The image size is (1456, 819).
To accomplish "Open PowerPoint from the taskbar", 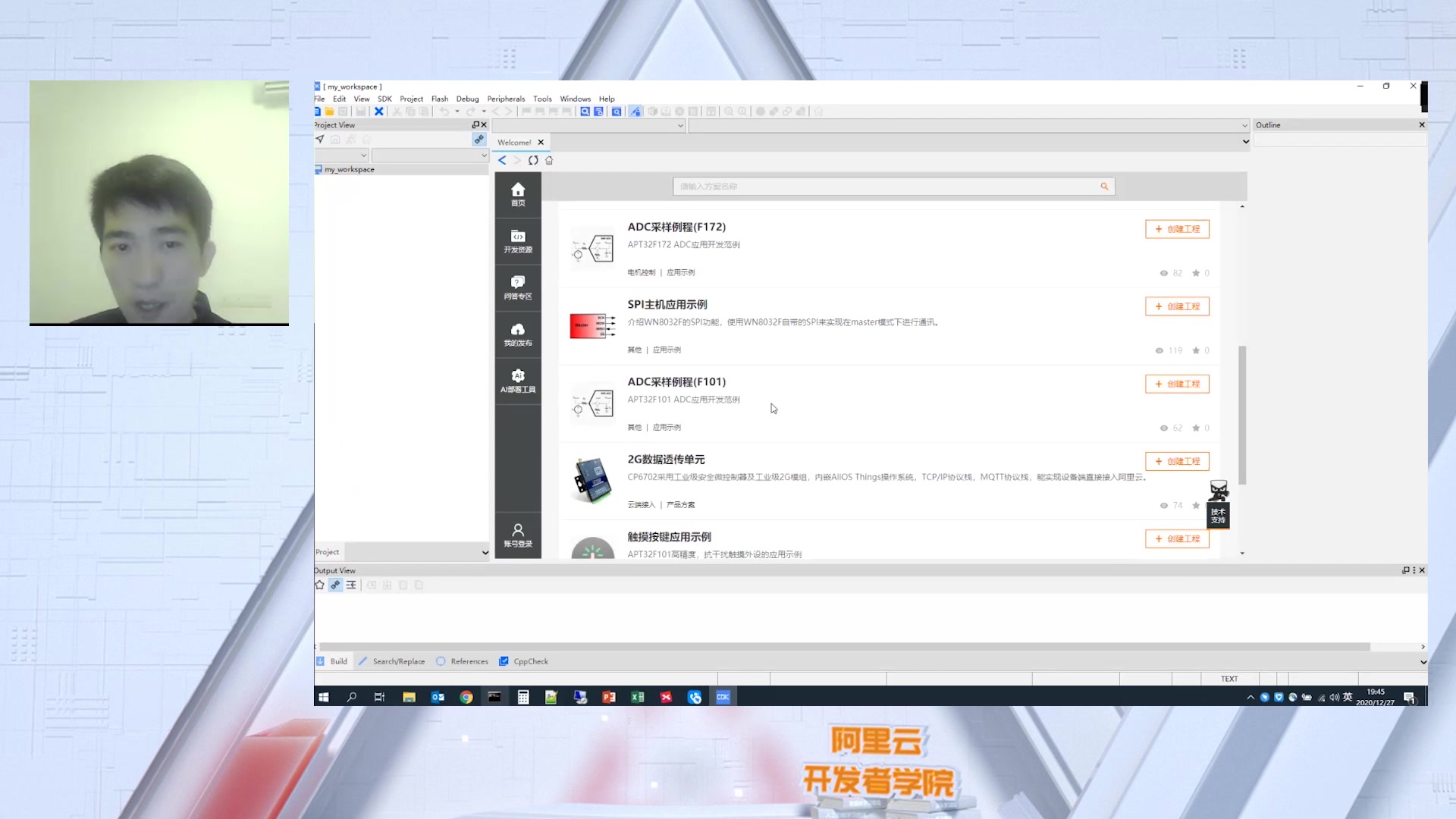I will click(x=609, y=698).
